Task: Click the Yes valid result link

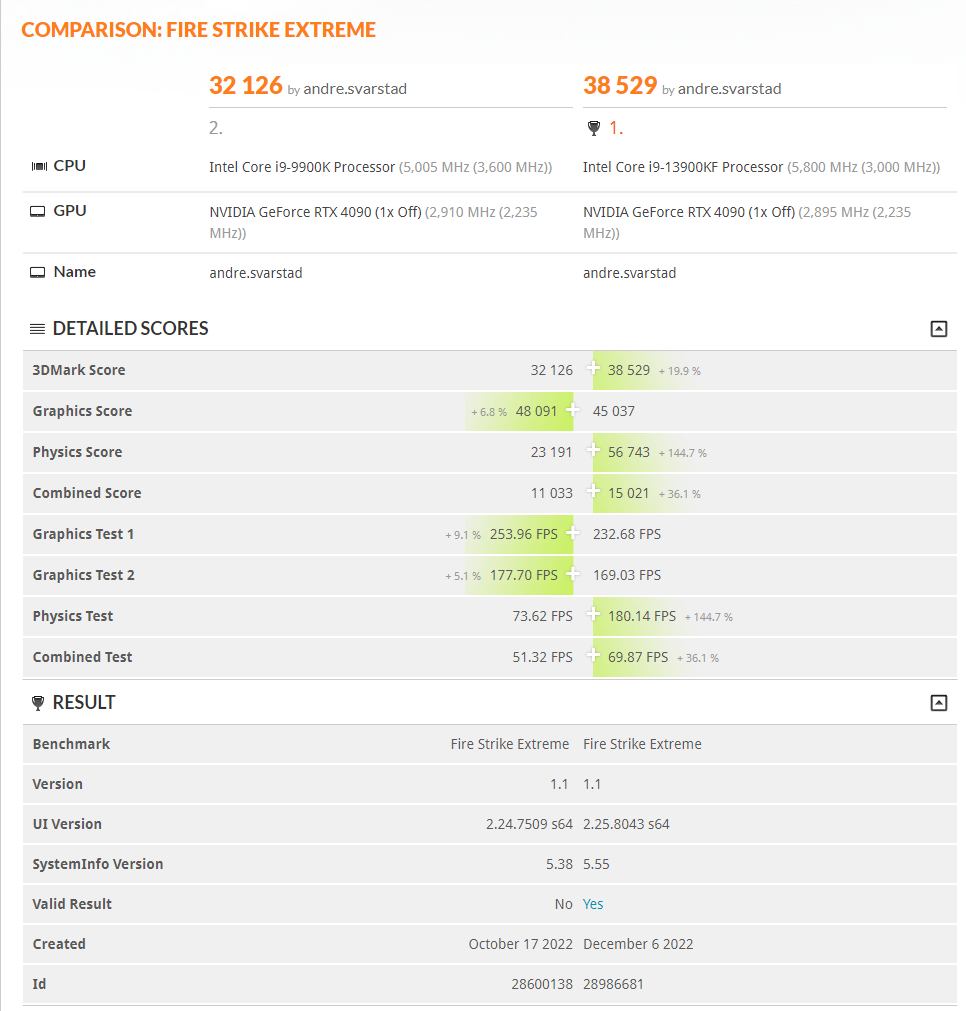Action: pyautogui.click(x=593, y=904)
